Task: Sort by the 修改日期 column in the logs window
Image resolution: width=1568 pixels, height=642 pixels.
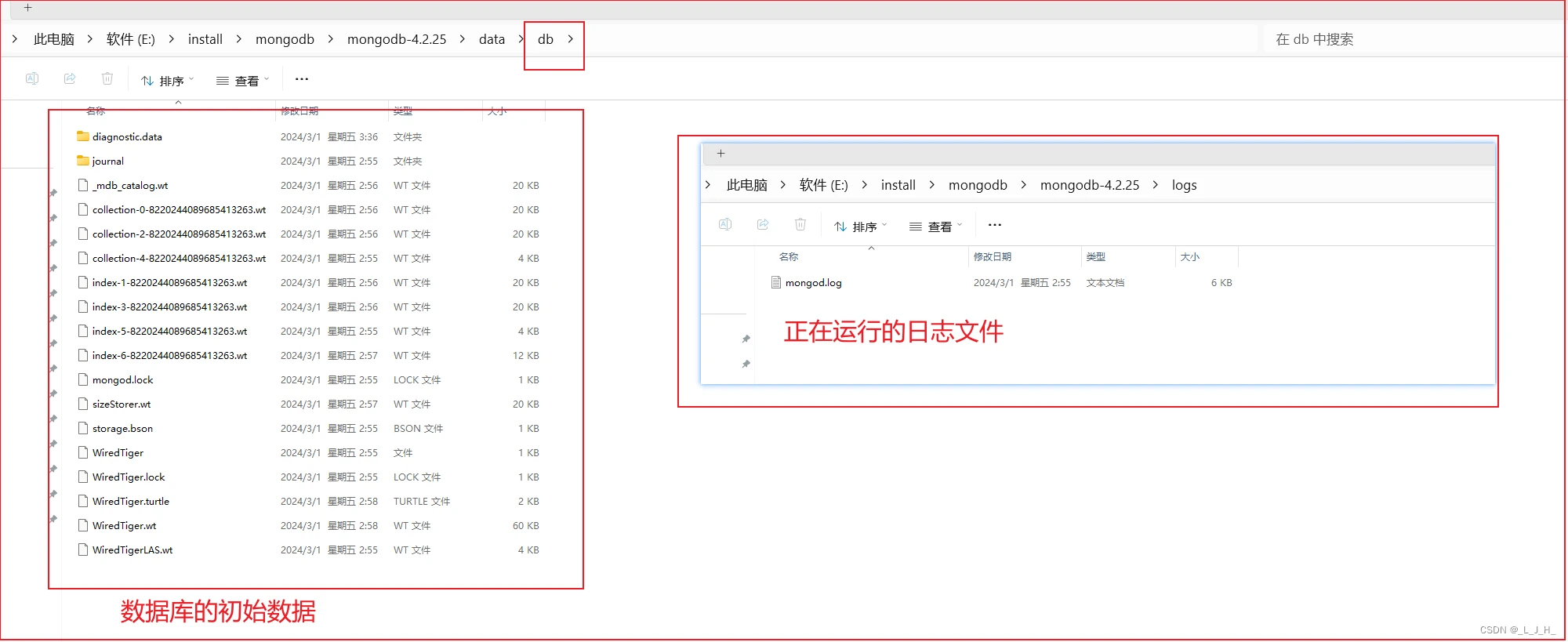Action: pyautogui.click(x=993, y=257)
